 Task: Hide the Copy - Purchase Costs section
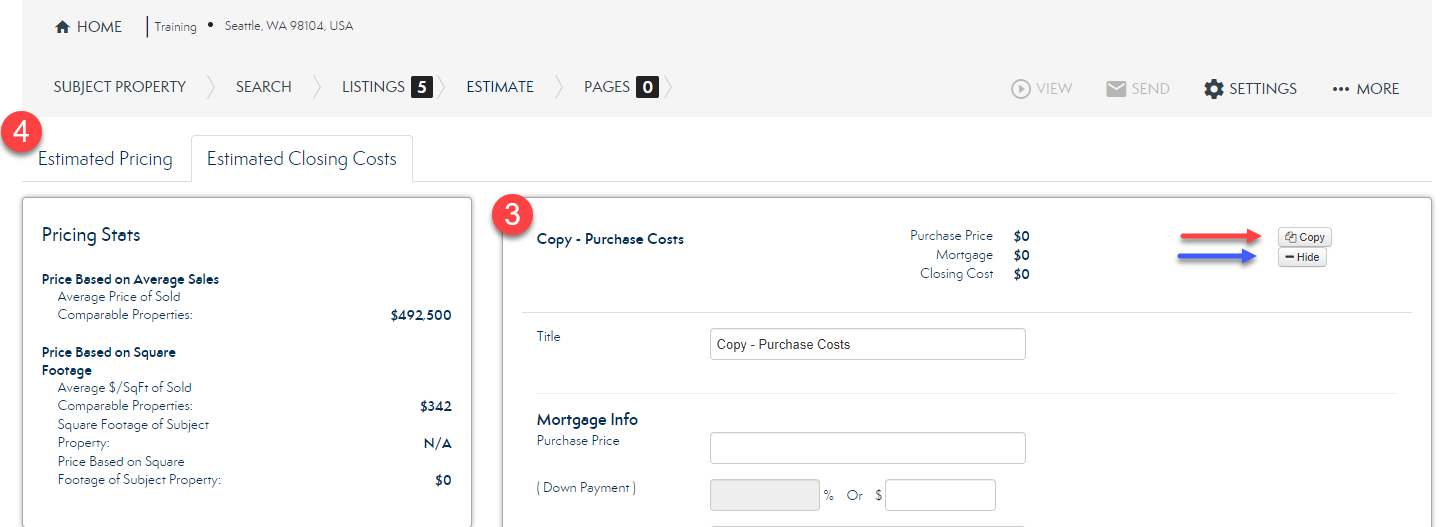(1302, 258)
